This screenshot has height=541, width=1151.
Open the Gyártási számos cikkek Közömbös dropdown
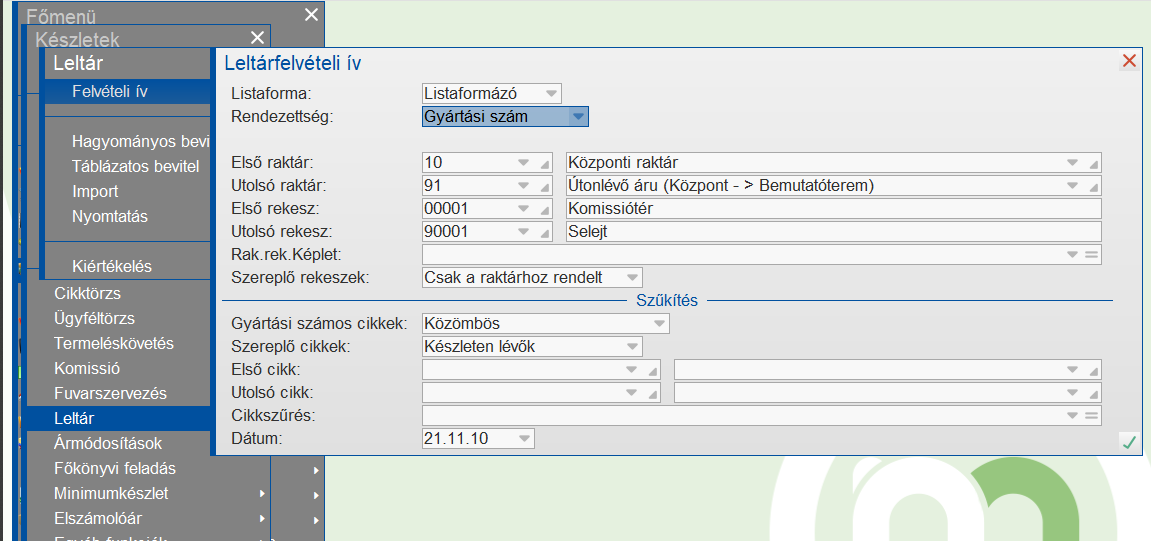point(658,324)
